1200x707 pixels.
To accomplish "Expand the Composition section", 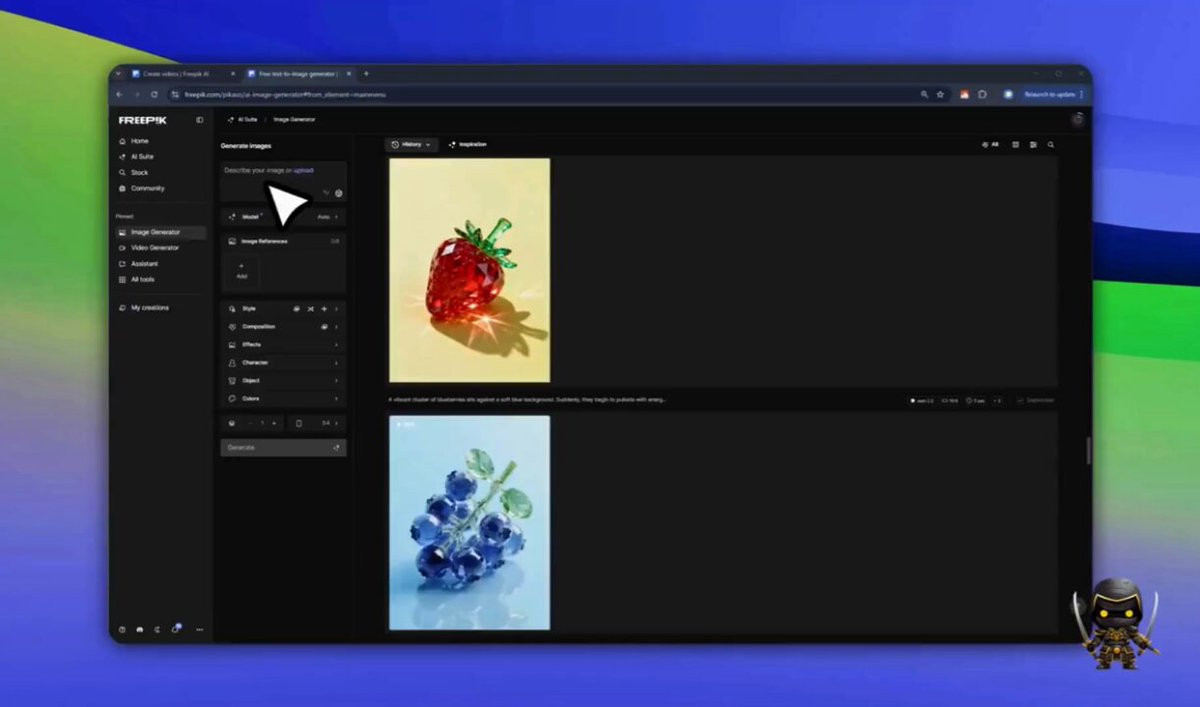I will [283, 327].
